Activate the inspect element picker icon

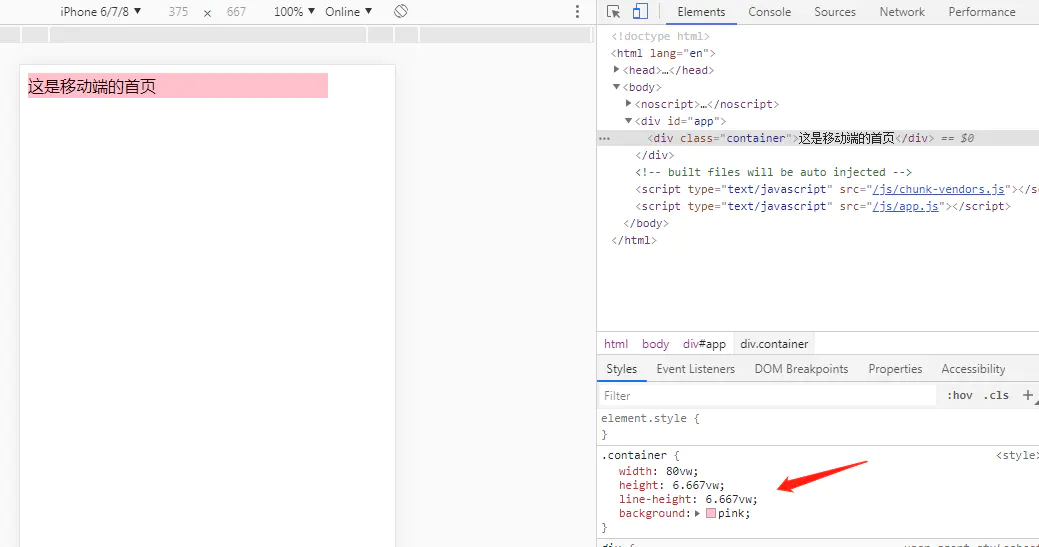(x=613, y=11)
